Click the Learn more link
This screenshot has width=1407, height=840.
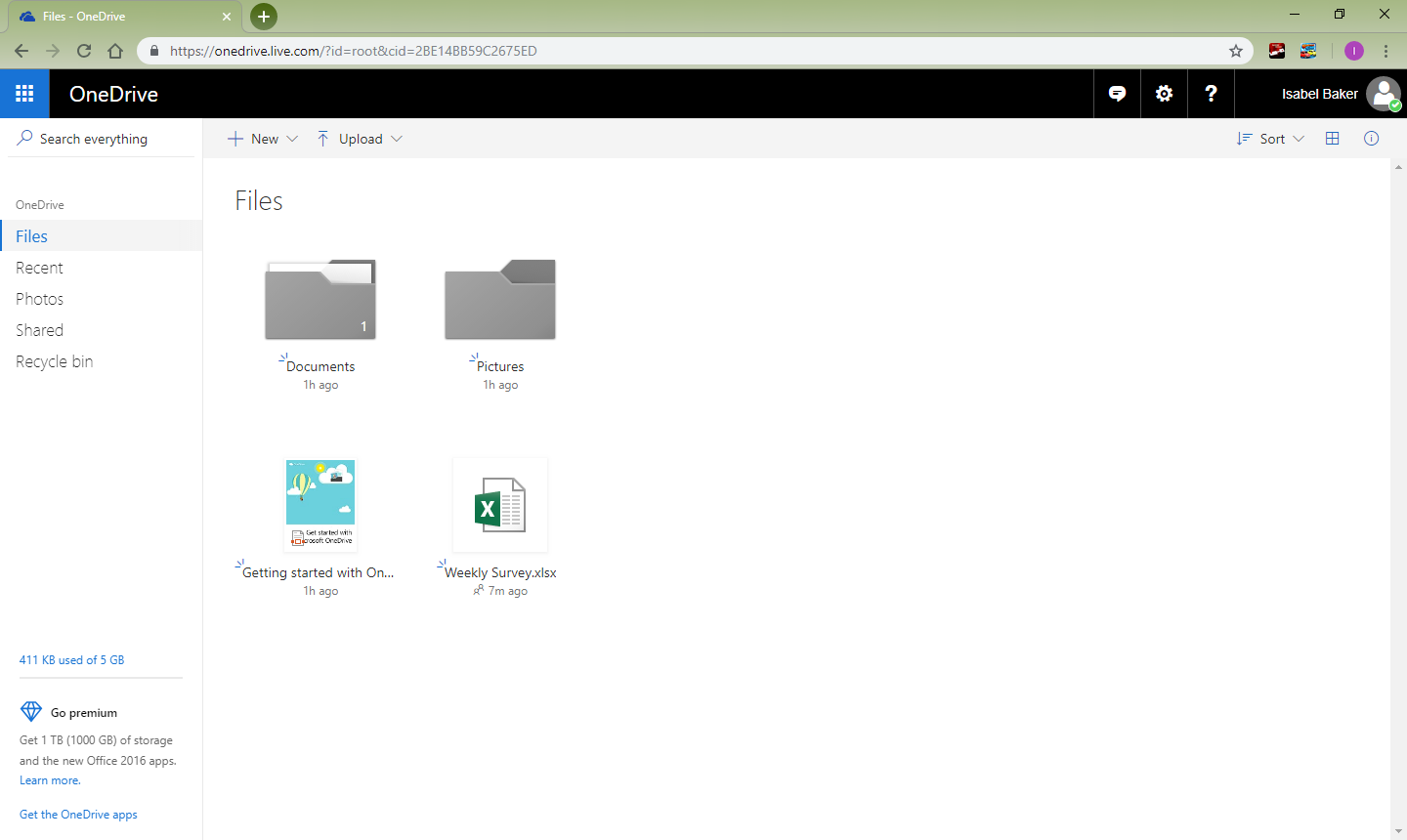[50, 780]
